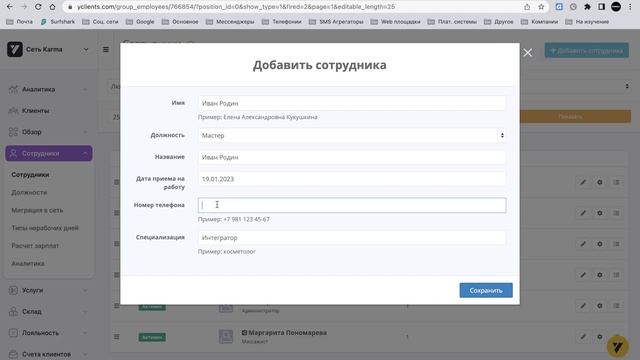Close the Добавить сотрудника dialog
The height and width of the screenshot is (360, 640).
527,53
